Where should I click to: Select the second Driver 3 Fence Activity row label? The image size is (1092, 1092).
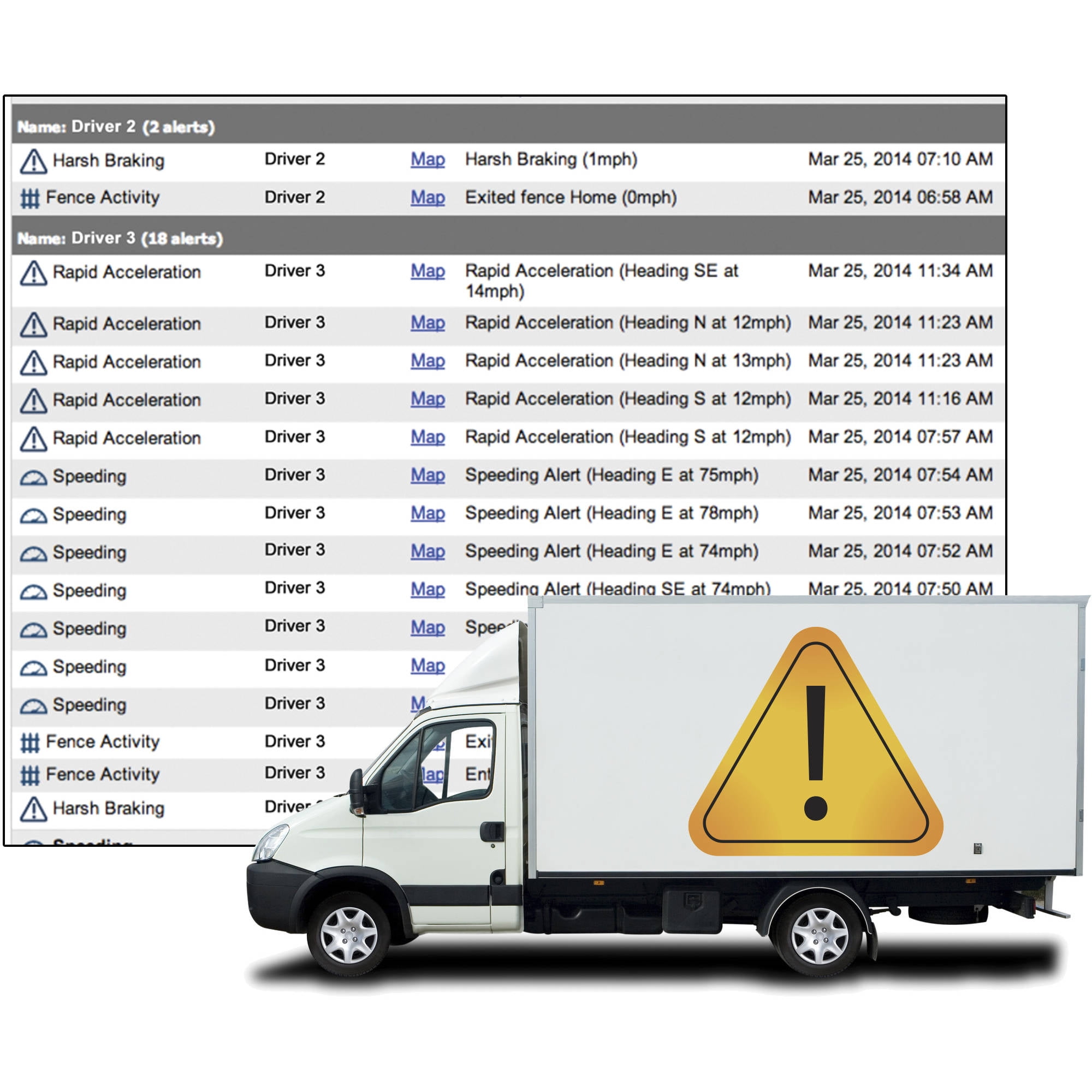click(x=102, y=774)
